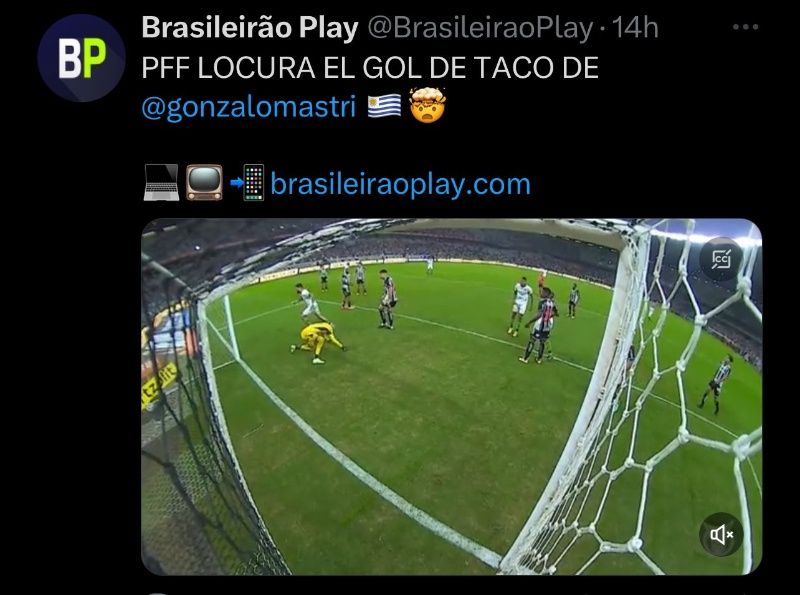Open the @BrasileiraoPlay handle
The height and width of the screenshot is (595, 800).
[480, 28]
